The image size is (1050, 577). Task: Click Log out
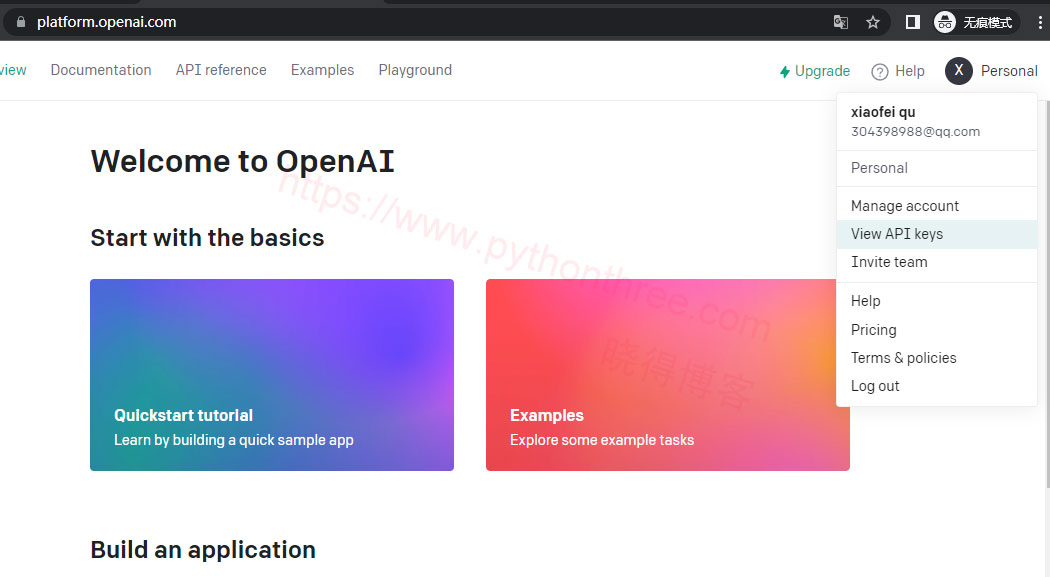tap(937, 386)
